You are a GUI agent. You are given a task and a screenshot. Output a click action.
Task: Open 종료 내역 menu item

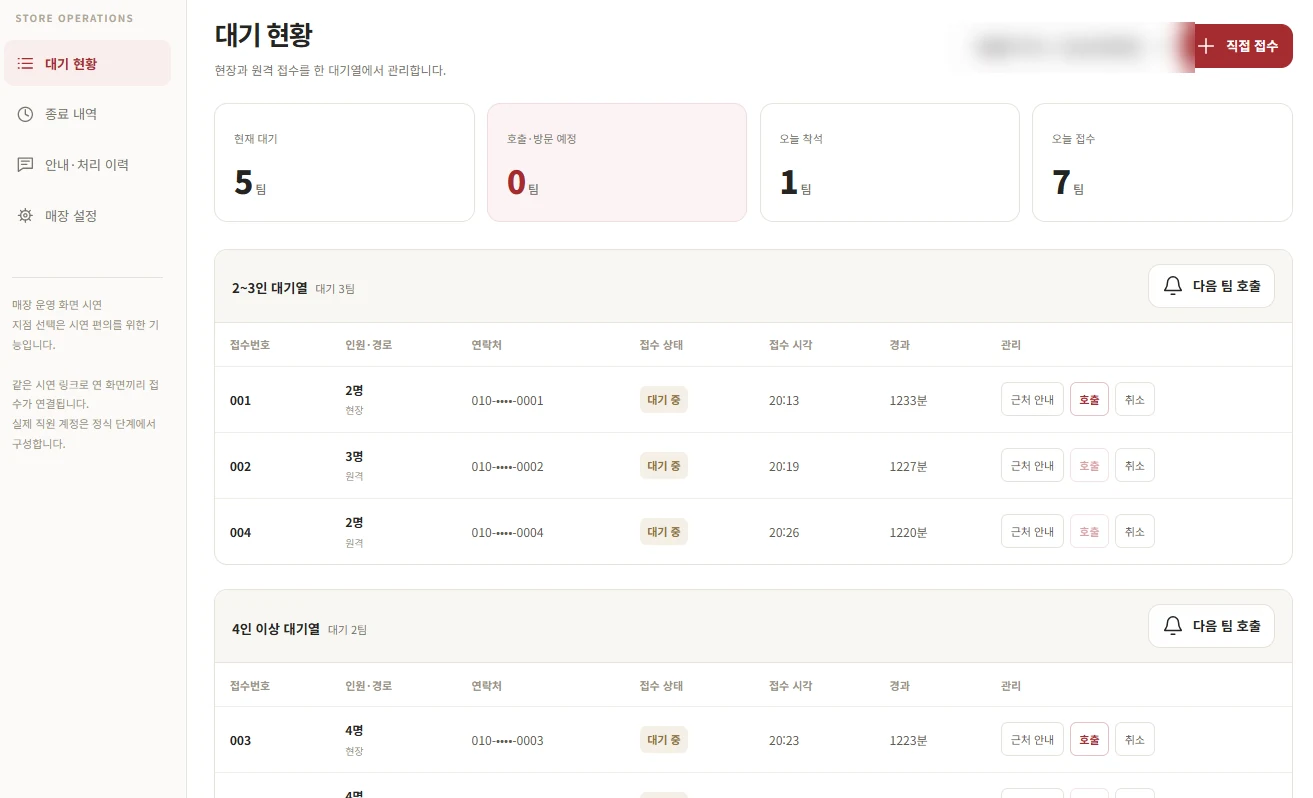(x=88, y=114)
